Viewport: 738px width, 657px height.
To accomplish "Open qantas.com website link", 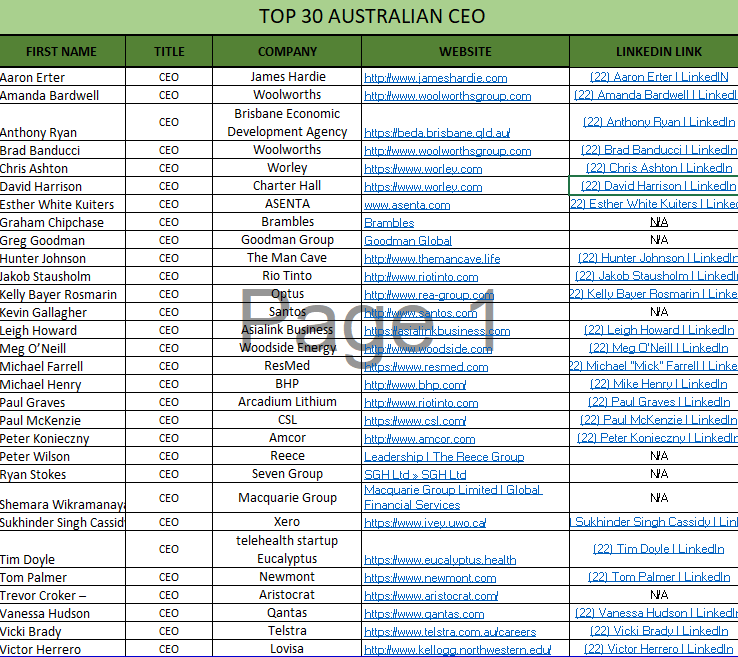I will [x=424, y=614].
